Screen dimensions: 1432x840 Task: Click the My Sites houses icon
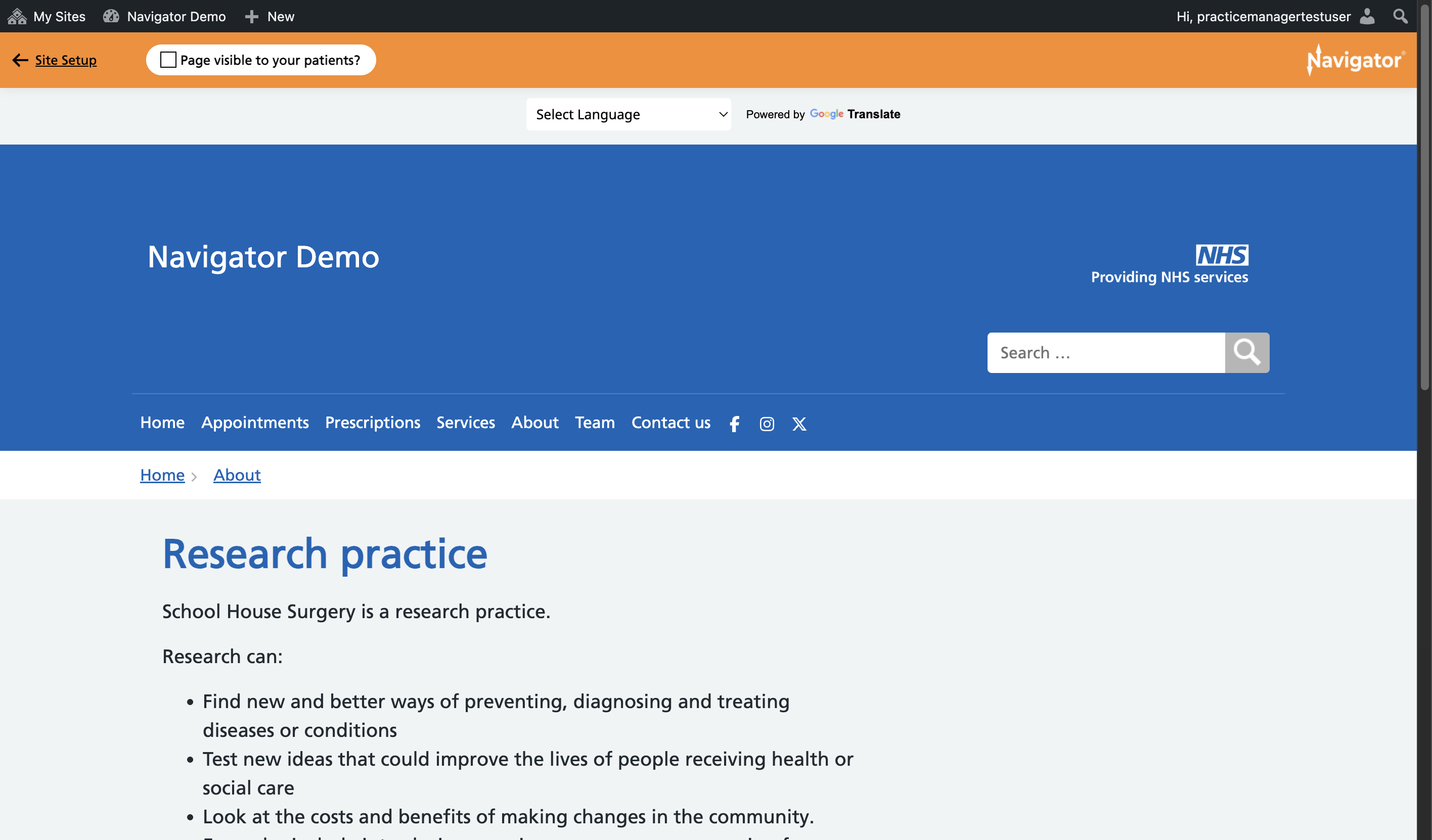point(17,16)
